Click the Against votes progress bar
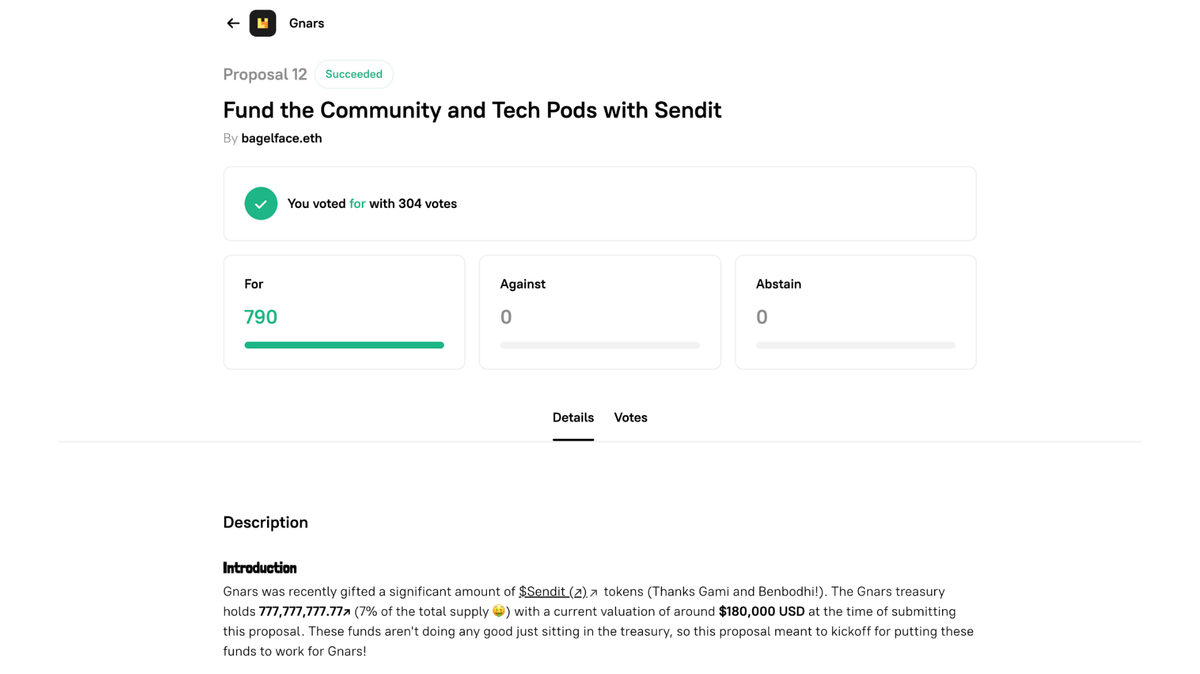Viewport: 1200px width, 674px height. [x=600, y=345]
